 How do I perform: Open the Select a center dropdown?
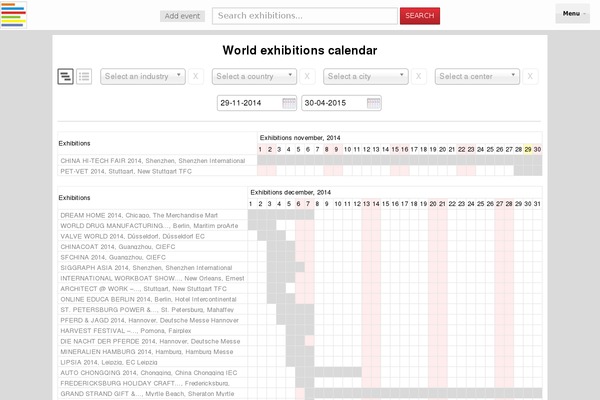(477, 76)
